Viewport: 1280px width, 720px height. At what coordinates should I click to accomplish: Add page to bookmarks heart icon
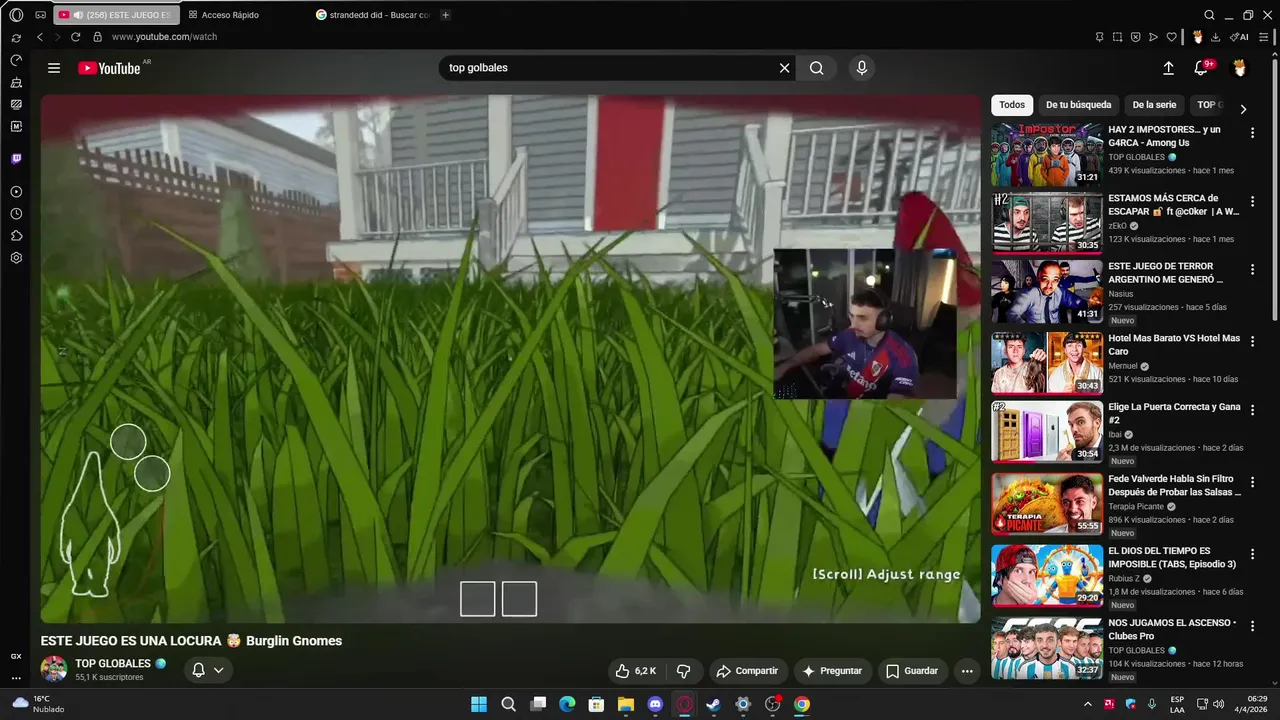1172,37
